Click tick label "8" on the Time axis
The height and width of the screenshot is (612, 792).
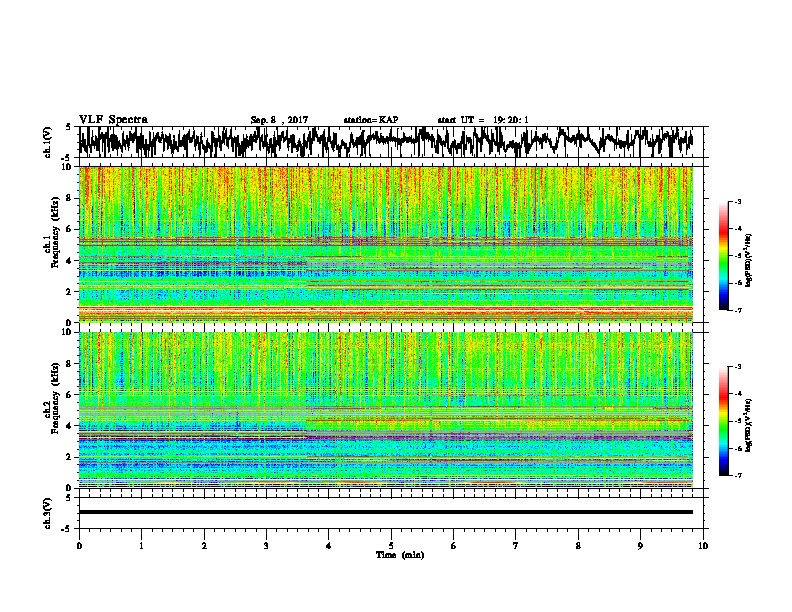578,546
